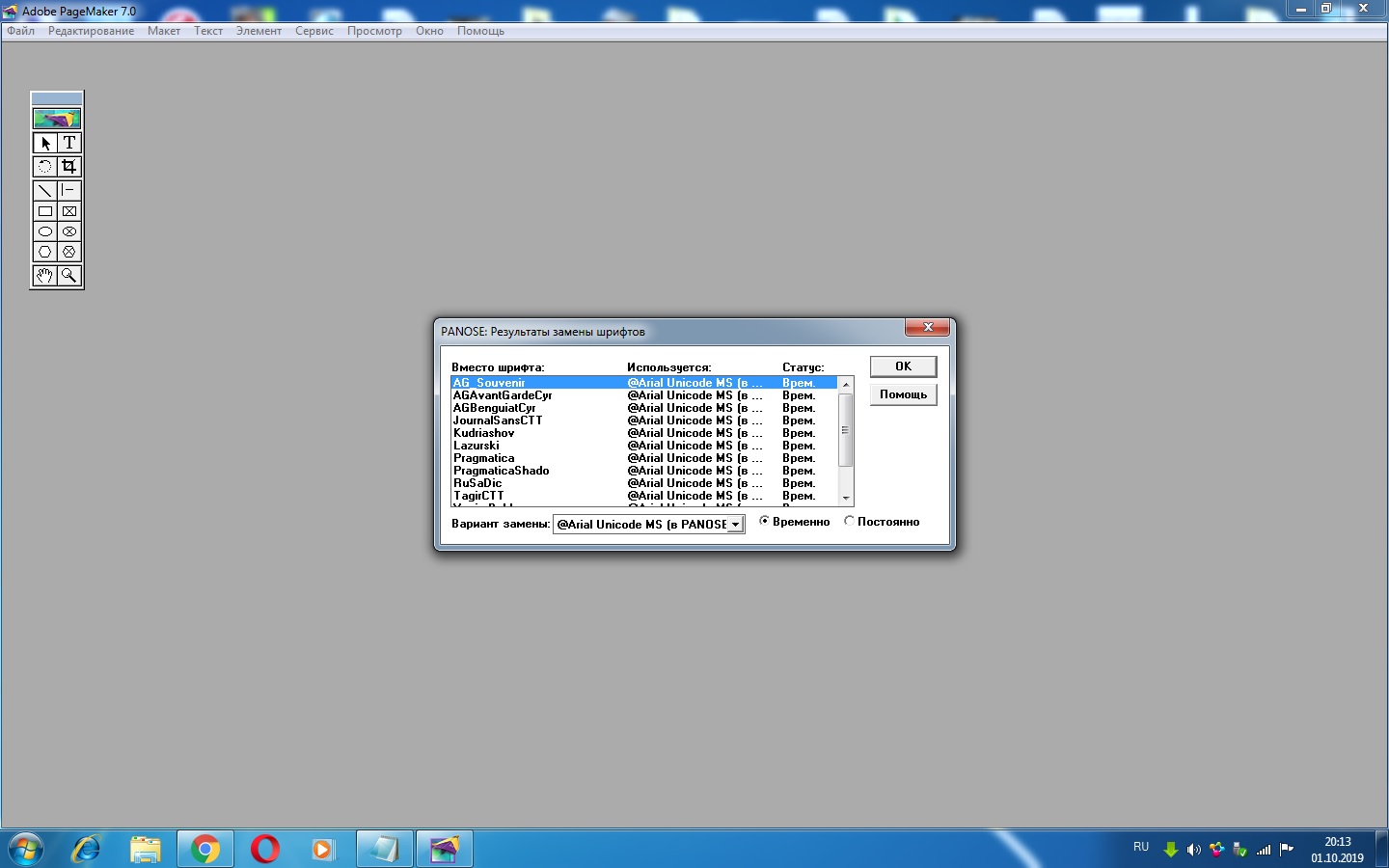Select the Ellipse tool
1389x868 pixels.
(x=45, y=231)
